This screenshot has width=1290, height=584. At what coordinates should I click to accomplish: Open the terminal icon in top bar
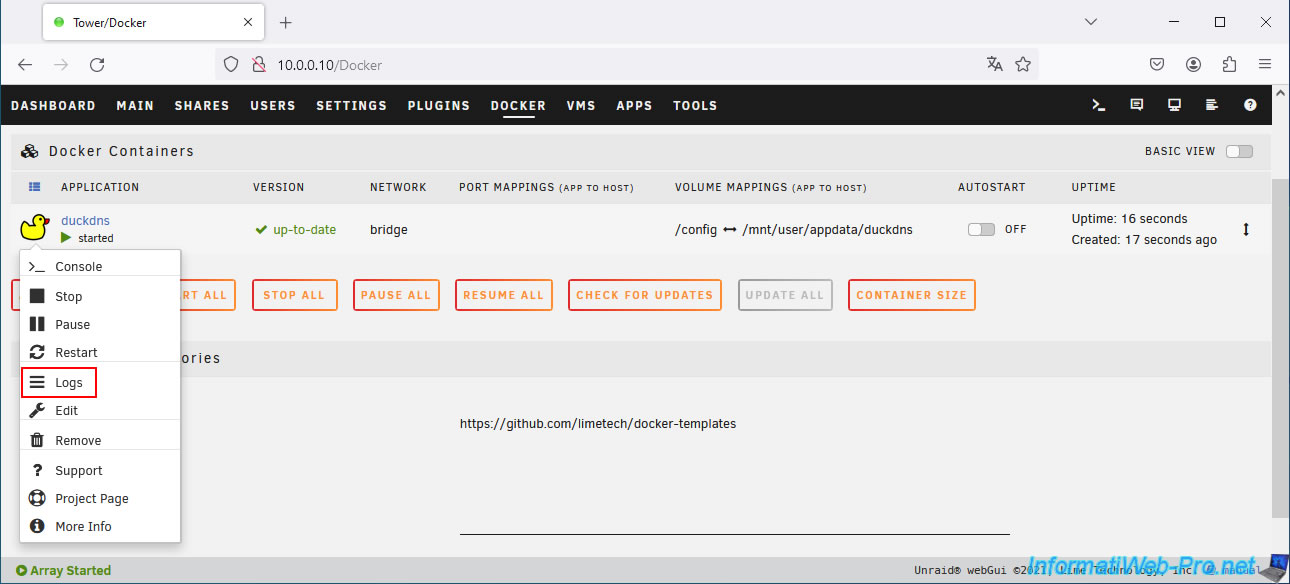pos(1098,105)
